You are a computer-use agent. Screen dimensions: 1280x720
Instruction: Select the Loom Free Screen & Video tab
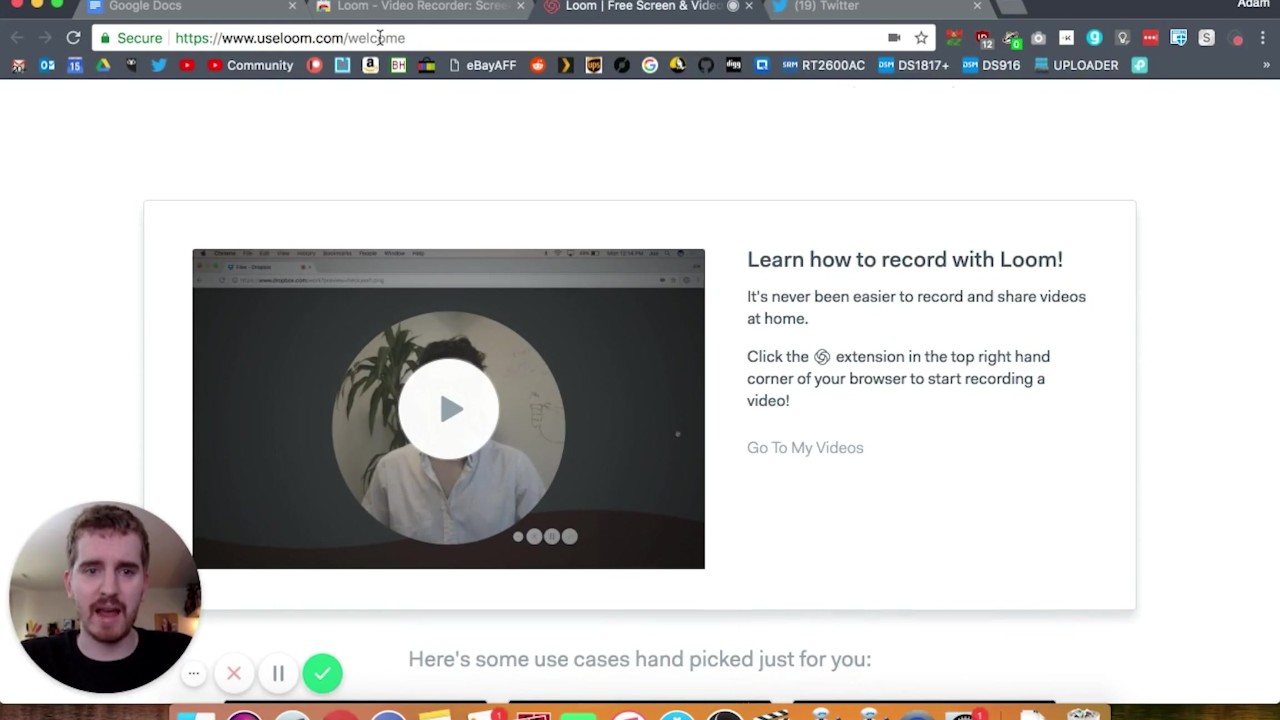click(x=648, y=7)
